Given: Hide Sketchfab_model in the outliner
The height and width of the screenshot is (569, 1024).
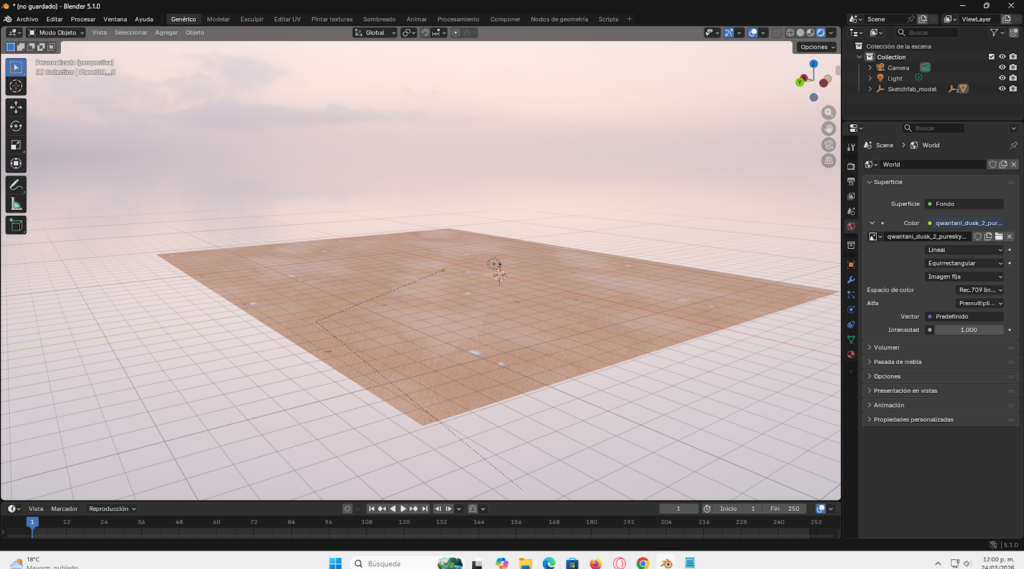Looking at the screenshot, I should (x=1002, y=89).
